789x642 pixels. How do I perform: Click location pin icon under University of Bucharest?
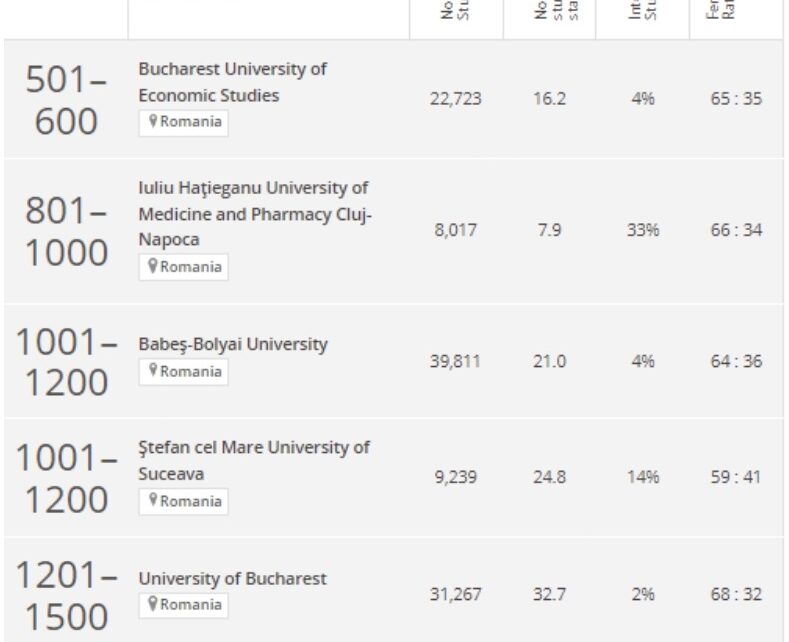(x=153, y=605)
